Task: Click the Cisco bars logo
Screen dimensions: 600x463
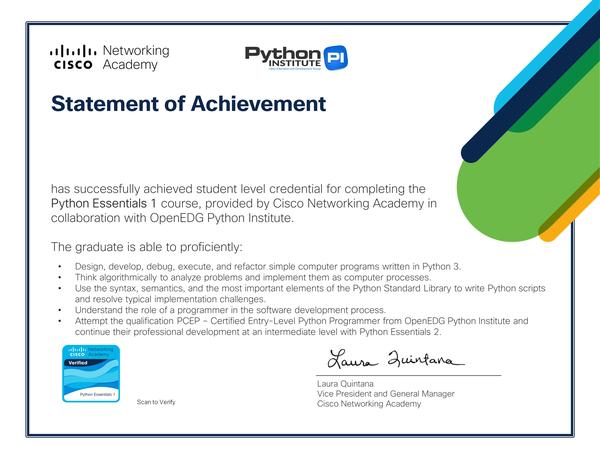Action: click(x=72, y=57)
